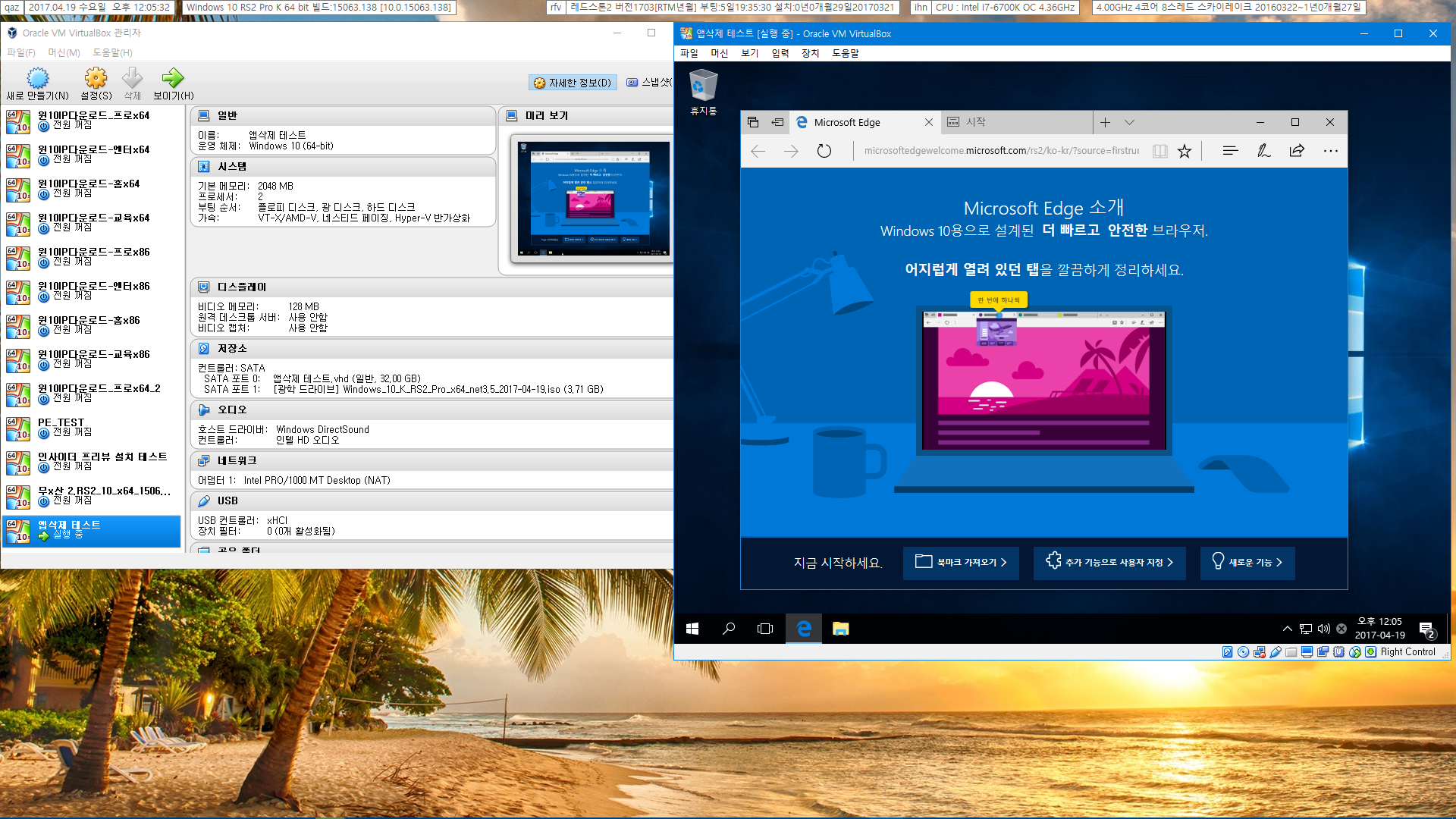The width and height of the screenshot is (1456, 819).
Task: Open the guest Windows Start button
Action: 692,629
